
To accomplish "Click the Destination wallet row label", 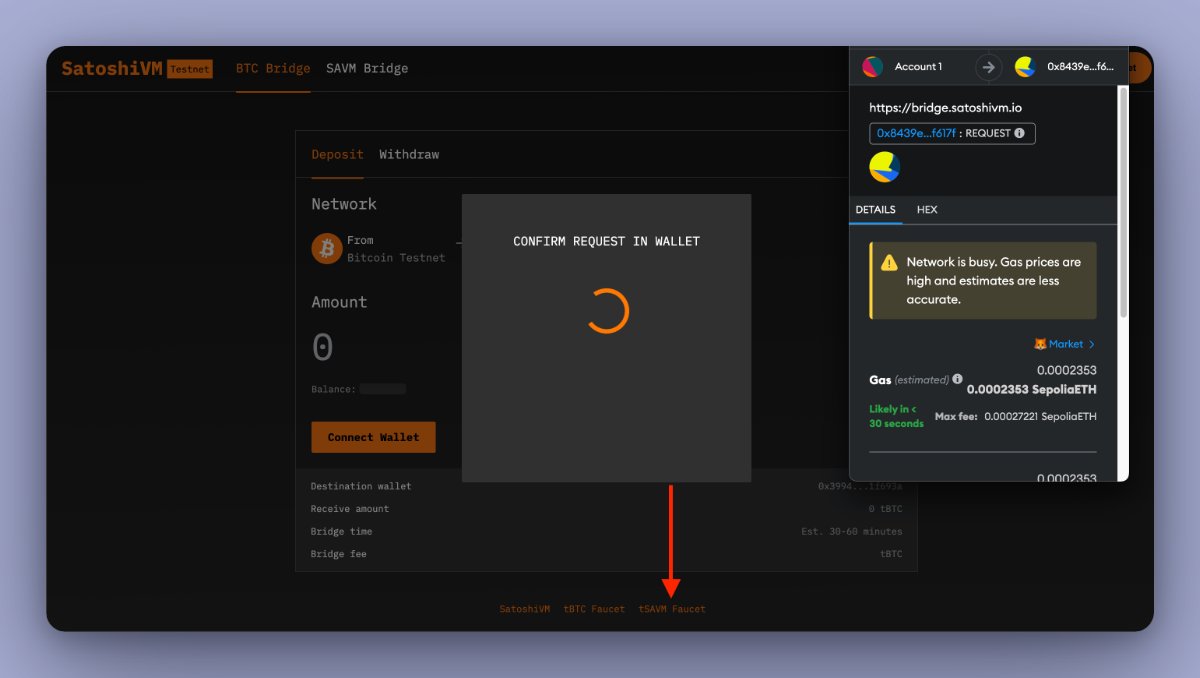I will point(361,486).
